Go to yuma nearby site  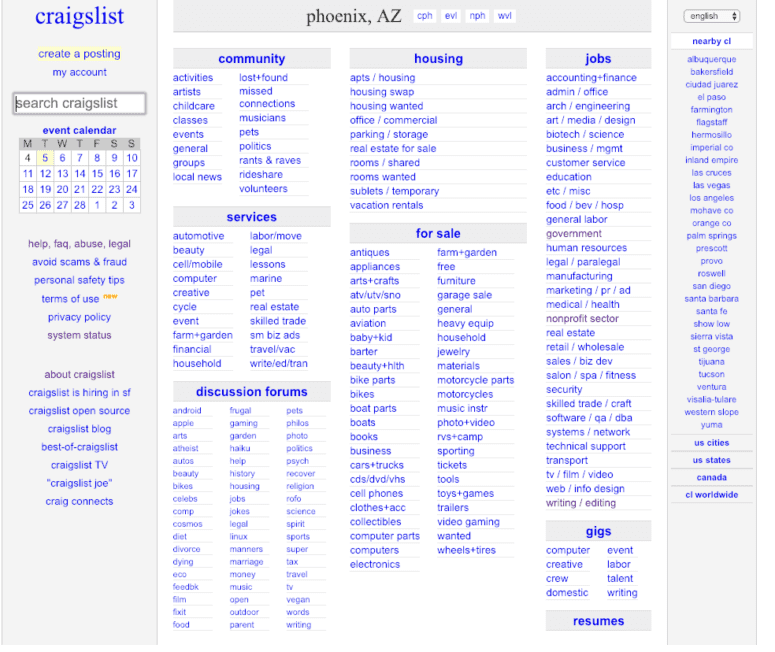click(711, 425)
